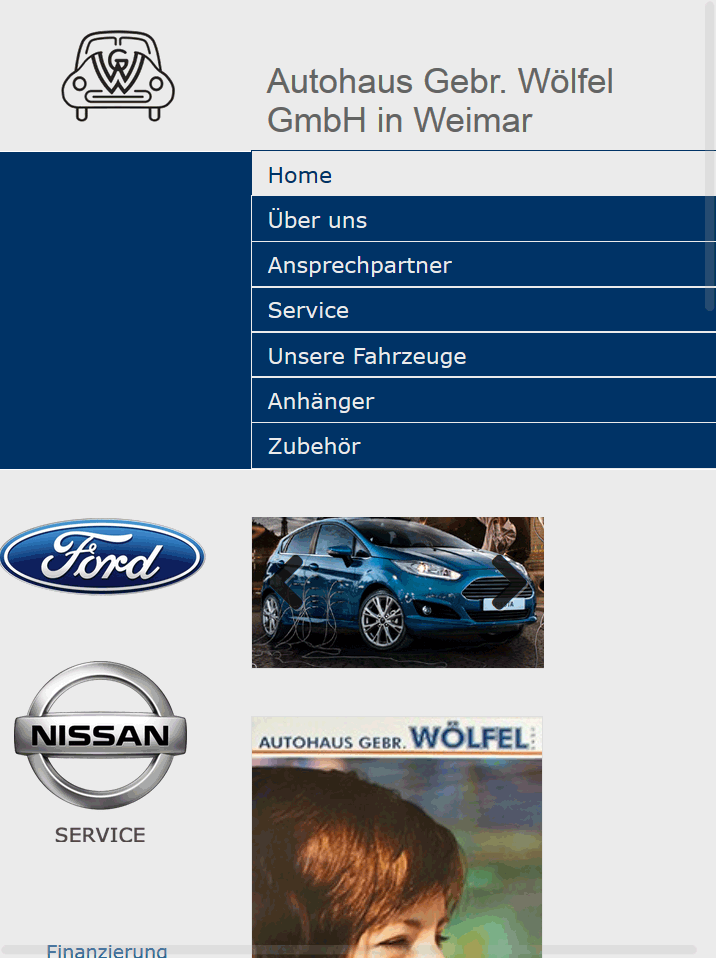Image resolution: width=716 pixels, height=958 pixels.
Task: Click the blue Ford Fiesta slideshow image
Action: click(398, 592)
